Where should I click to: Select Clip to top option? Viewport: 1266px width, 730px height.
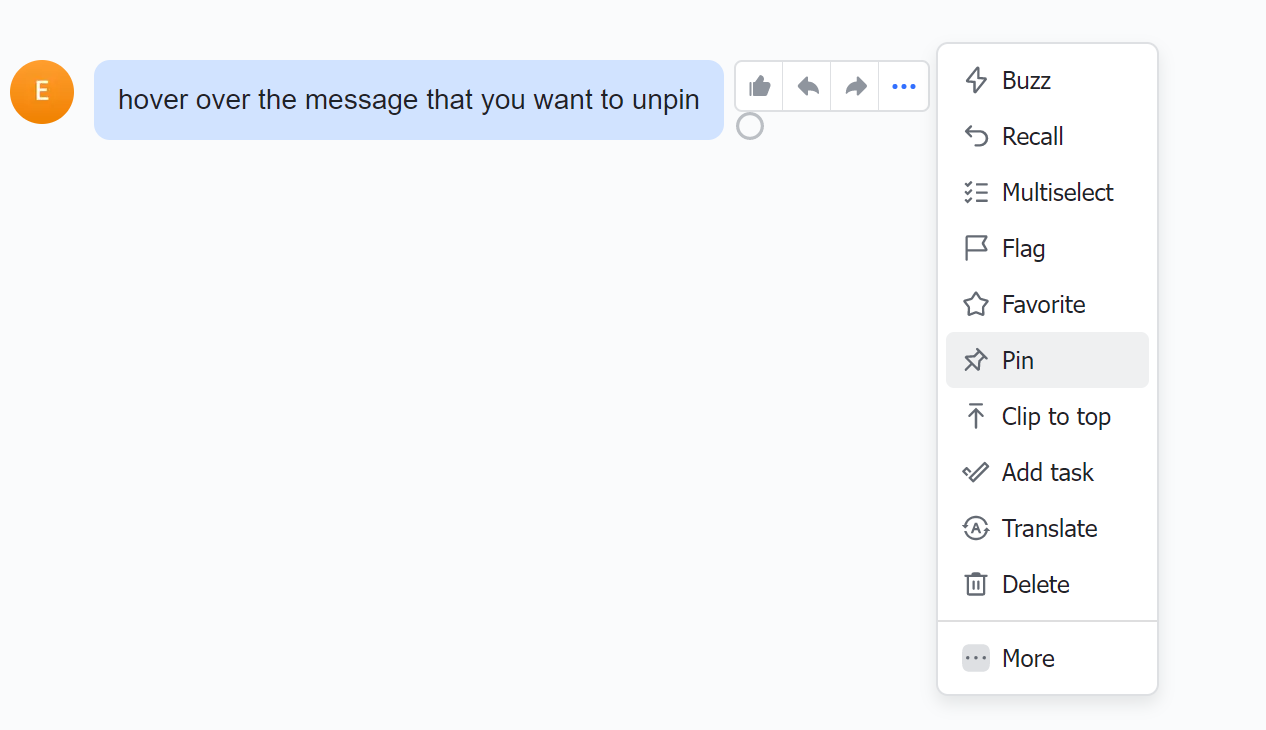[1056, 416]
